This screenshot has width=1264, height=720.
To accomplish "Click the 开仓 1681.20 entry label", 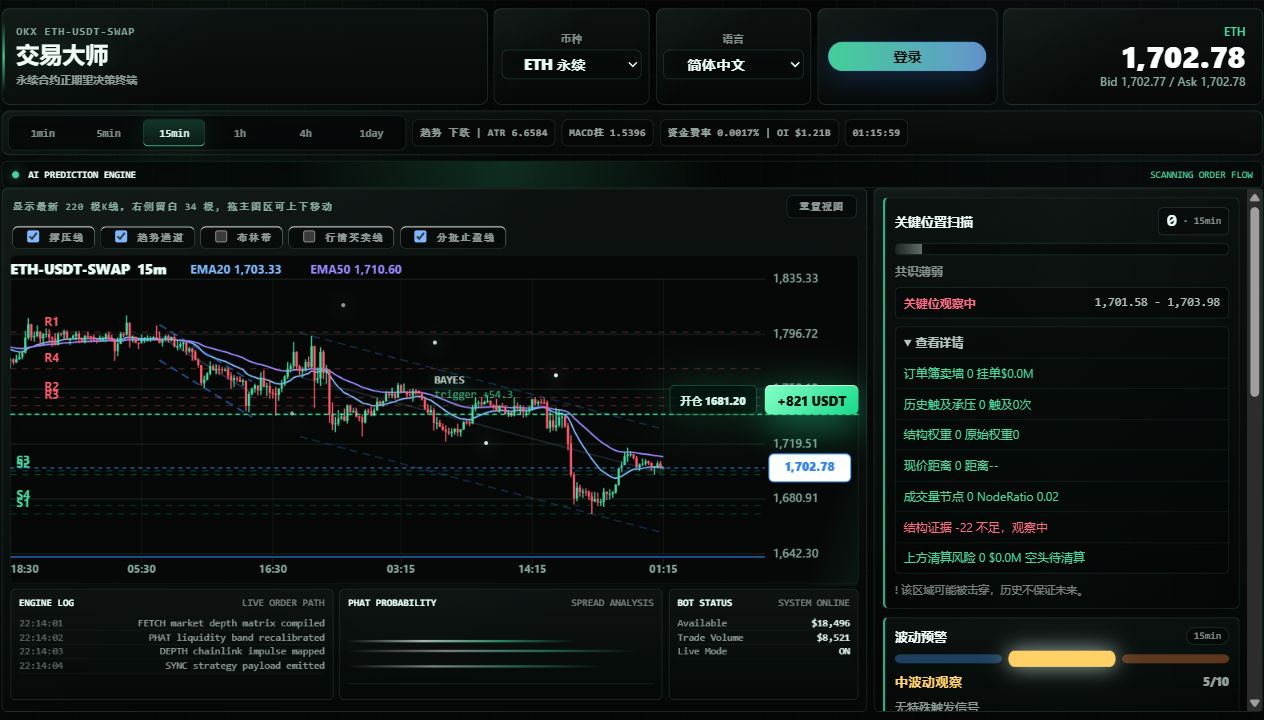I will tap(713, 401).
